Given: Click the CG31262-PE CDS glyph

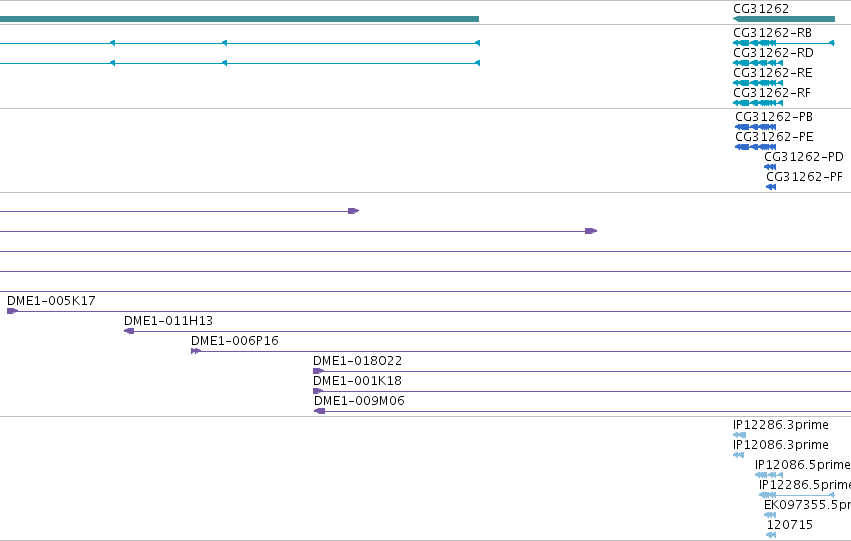Looking at the screenshot, I should coord(755,147).
